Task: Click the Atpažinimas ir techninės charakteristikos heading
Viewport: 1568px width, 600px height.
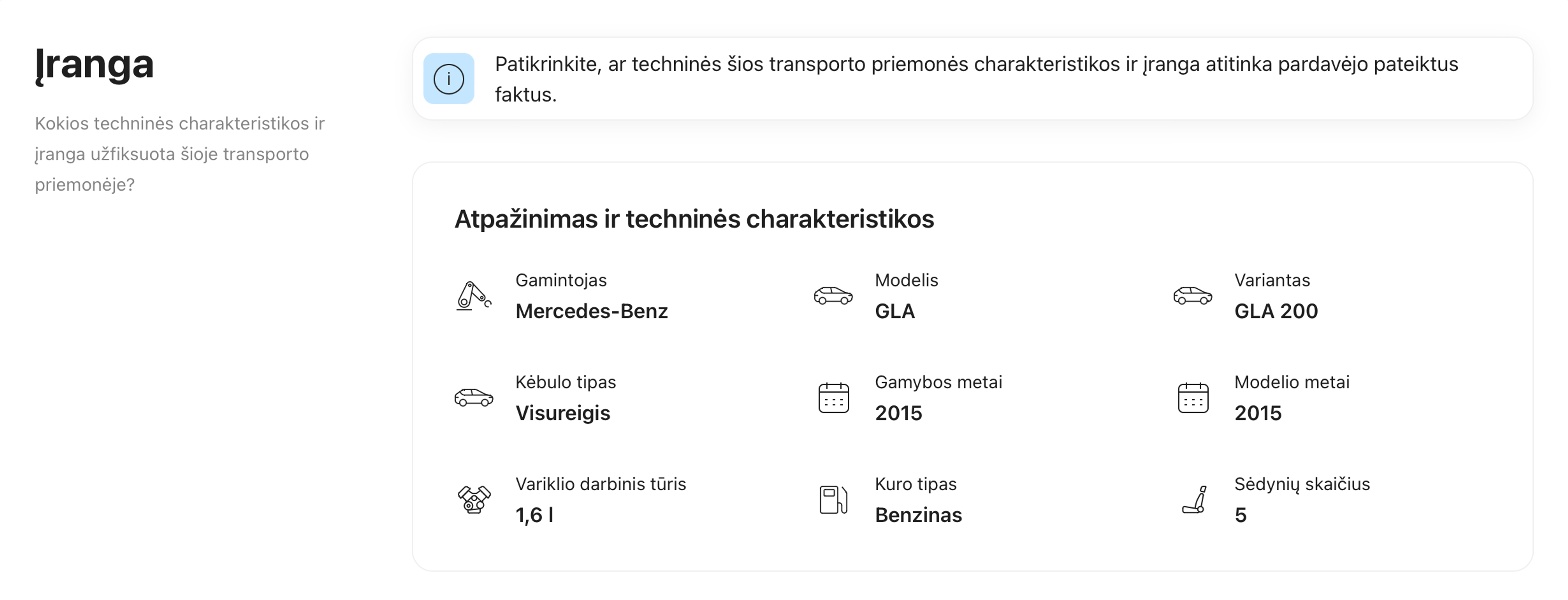Action: click(694, 219)
